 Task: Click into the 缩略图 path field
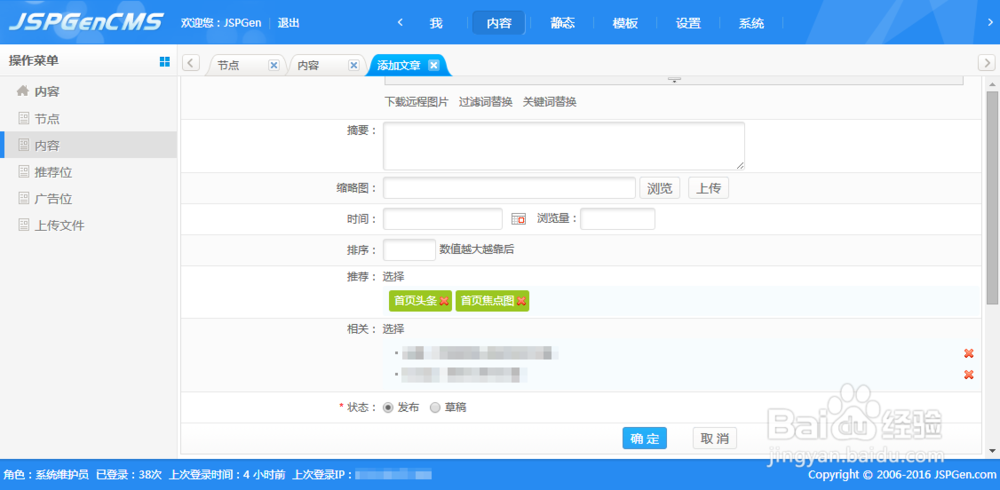[510, 188]
